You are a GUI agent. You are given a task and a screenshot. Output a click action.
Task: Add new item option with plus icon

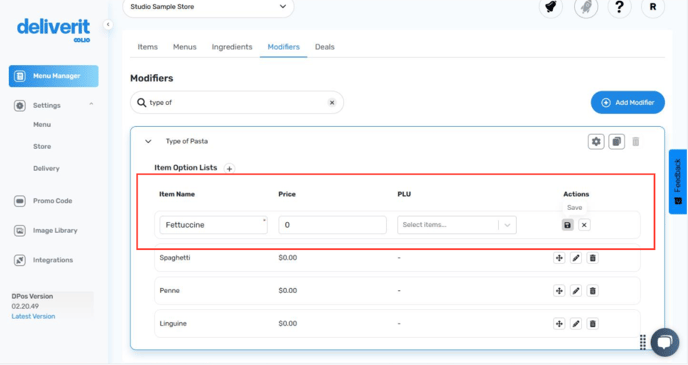(229, 168)
